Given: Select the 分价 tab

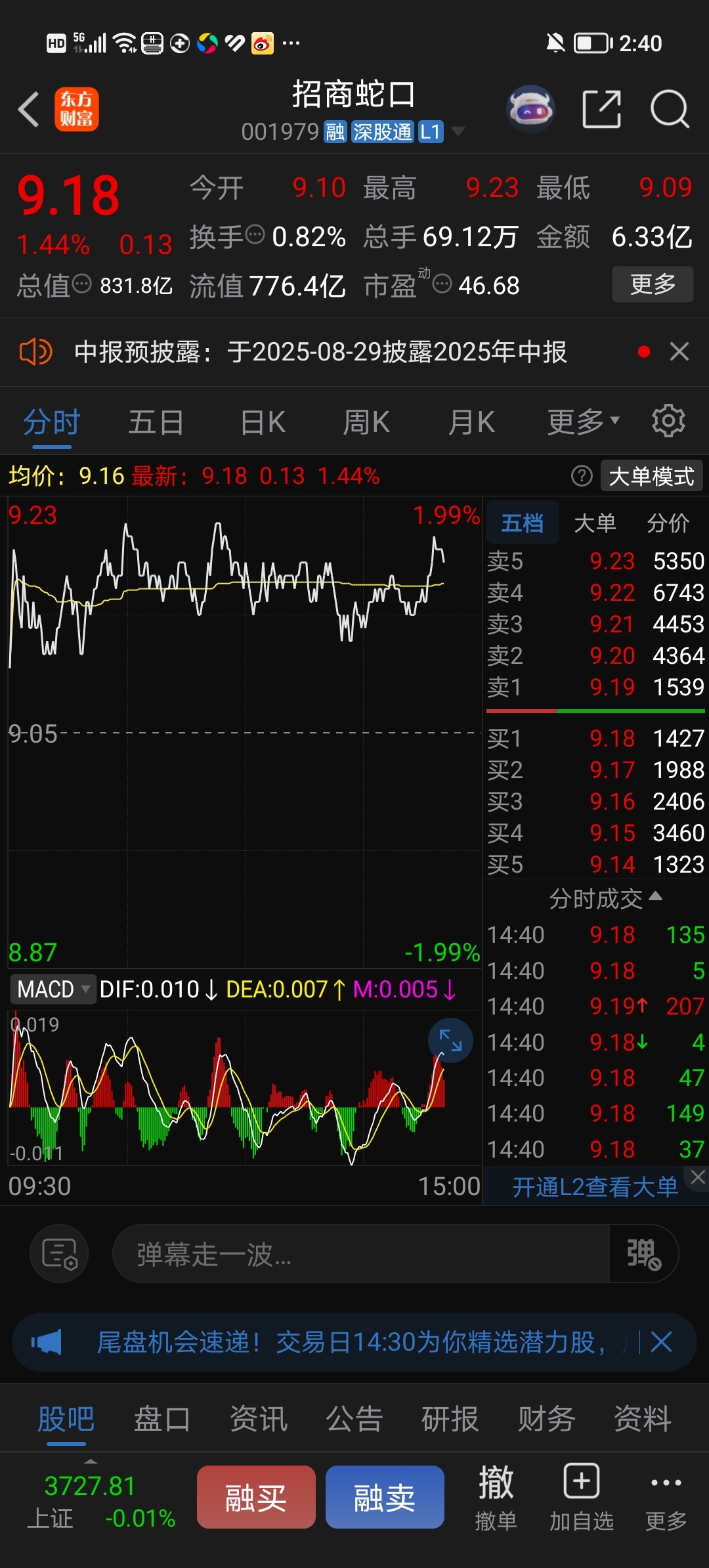Looking at the screenshot, I should (x=668, y=523).
